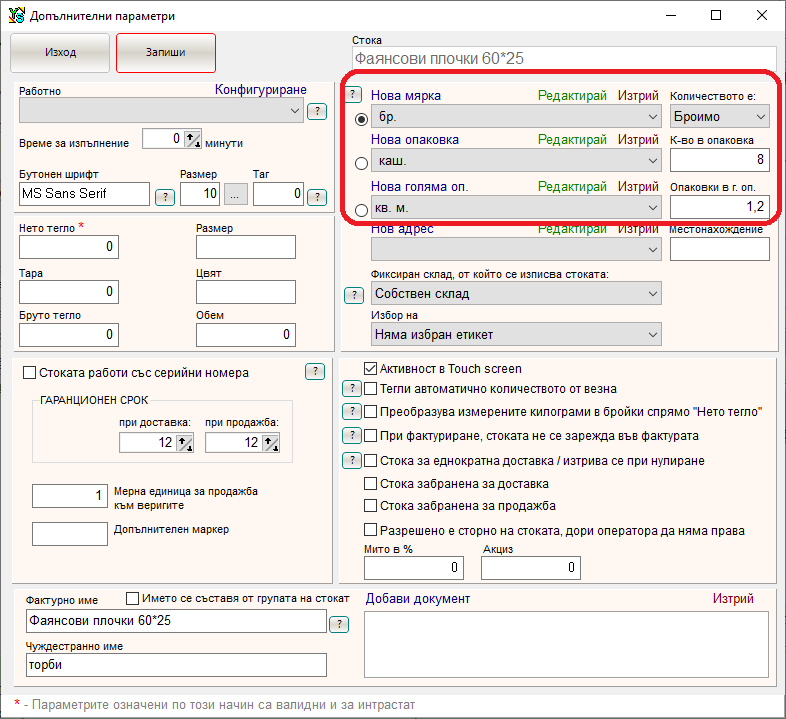Click the Цвят input field
This screenshot has height=719, width=786.
(x=246, y=292)
